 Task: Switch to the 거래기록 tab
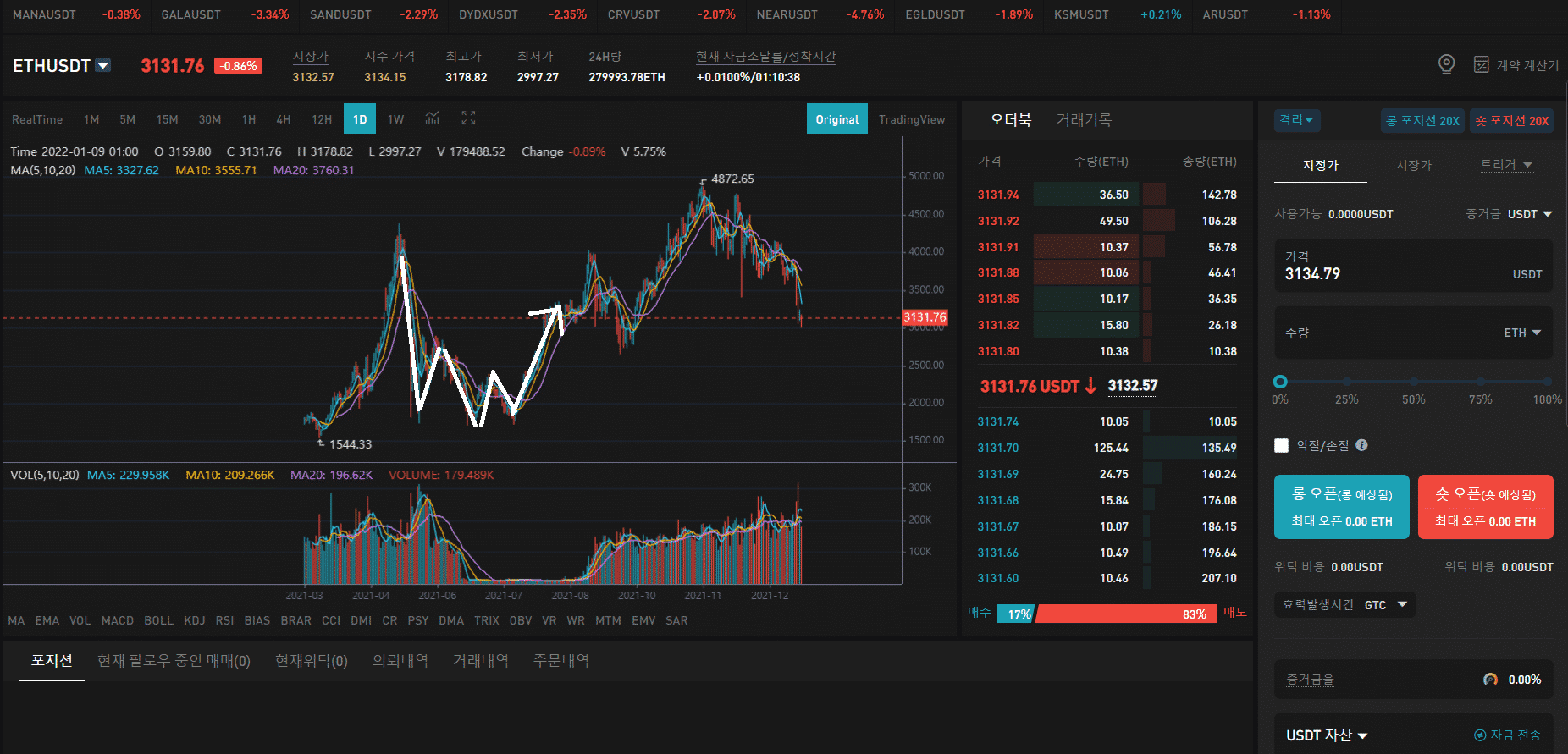pos(1084,120)
